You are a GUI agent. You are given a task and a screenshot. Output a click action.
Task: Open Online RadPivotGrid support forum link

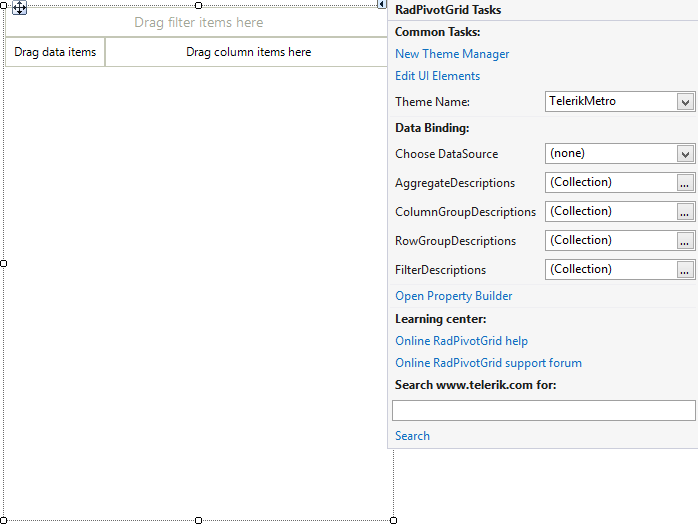(x=488, y=363)
